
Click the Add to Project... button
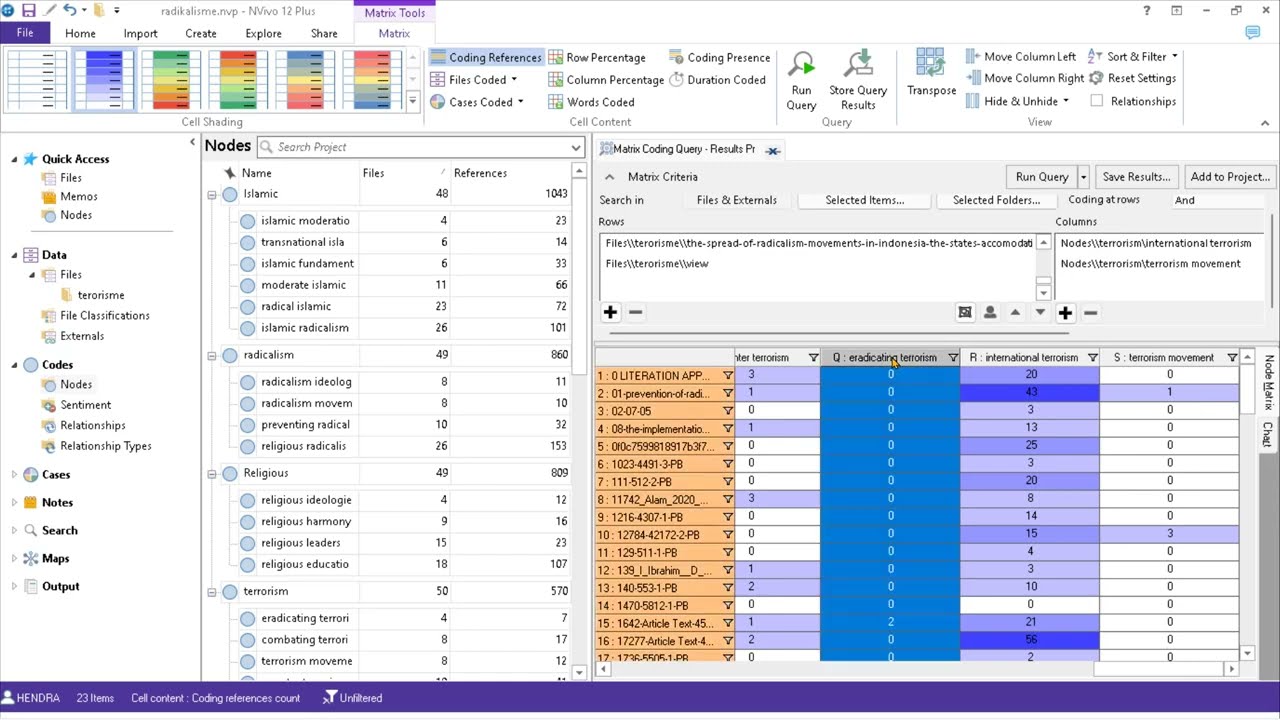(1230, 177)
